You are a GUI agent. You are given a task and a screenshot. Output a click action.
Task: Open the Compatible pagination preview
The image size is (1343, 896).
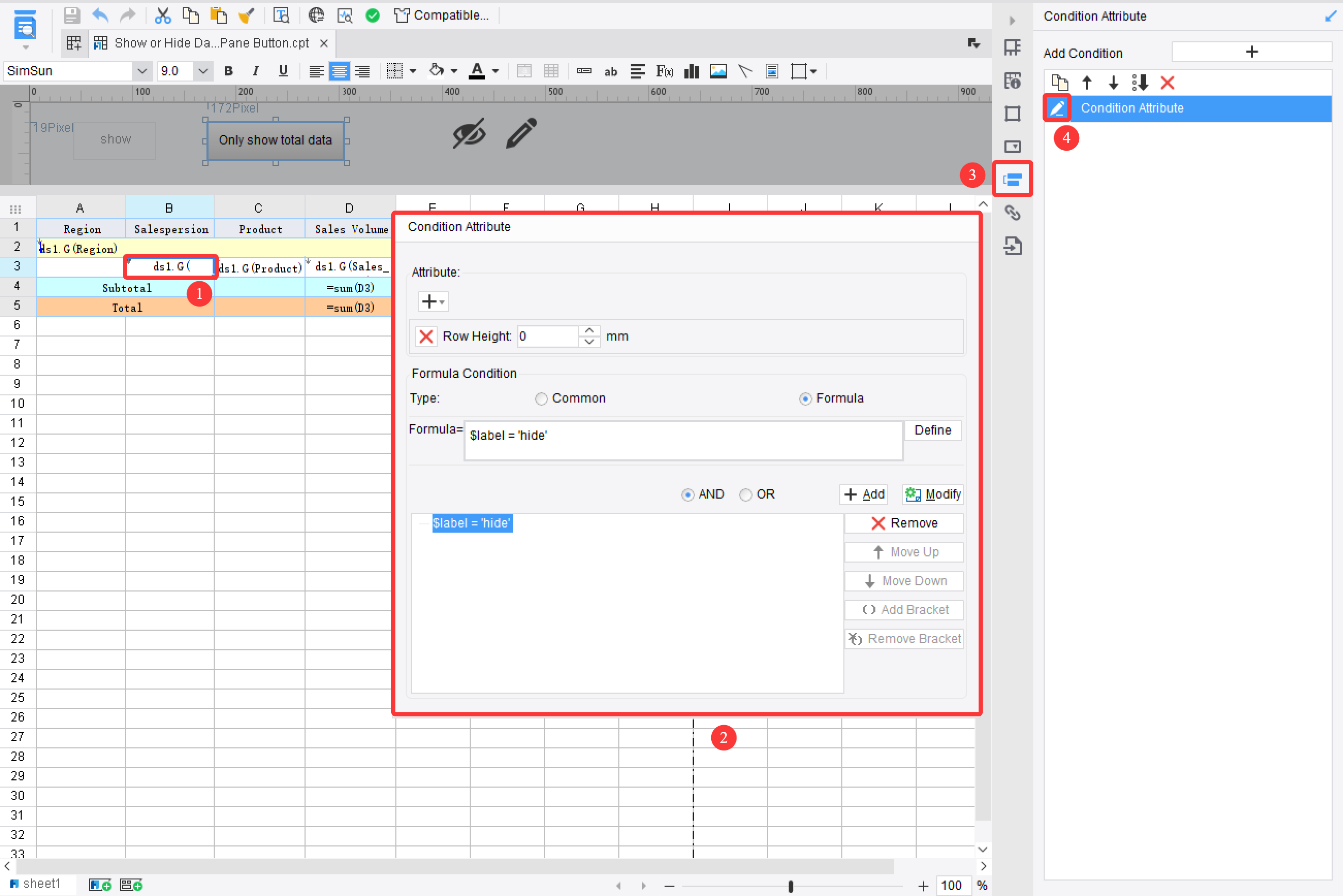(443, 15)
